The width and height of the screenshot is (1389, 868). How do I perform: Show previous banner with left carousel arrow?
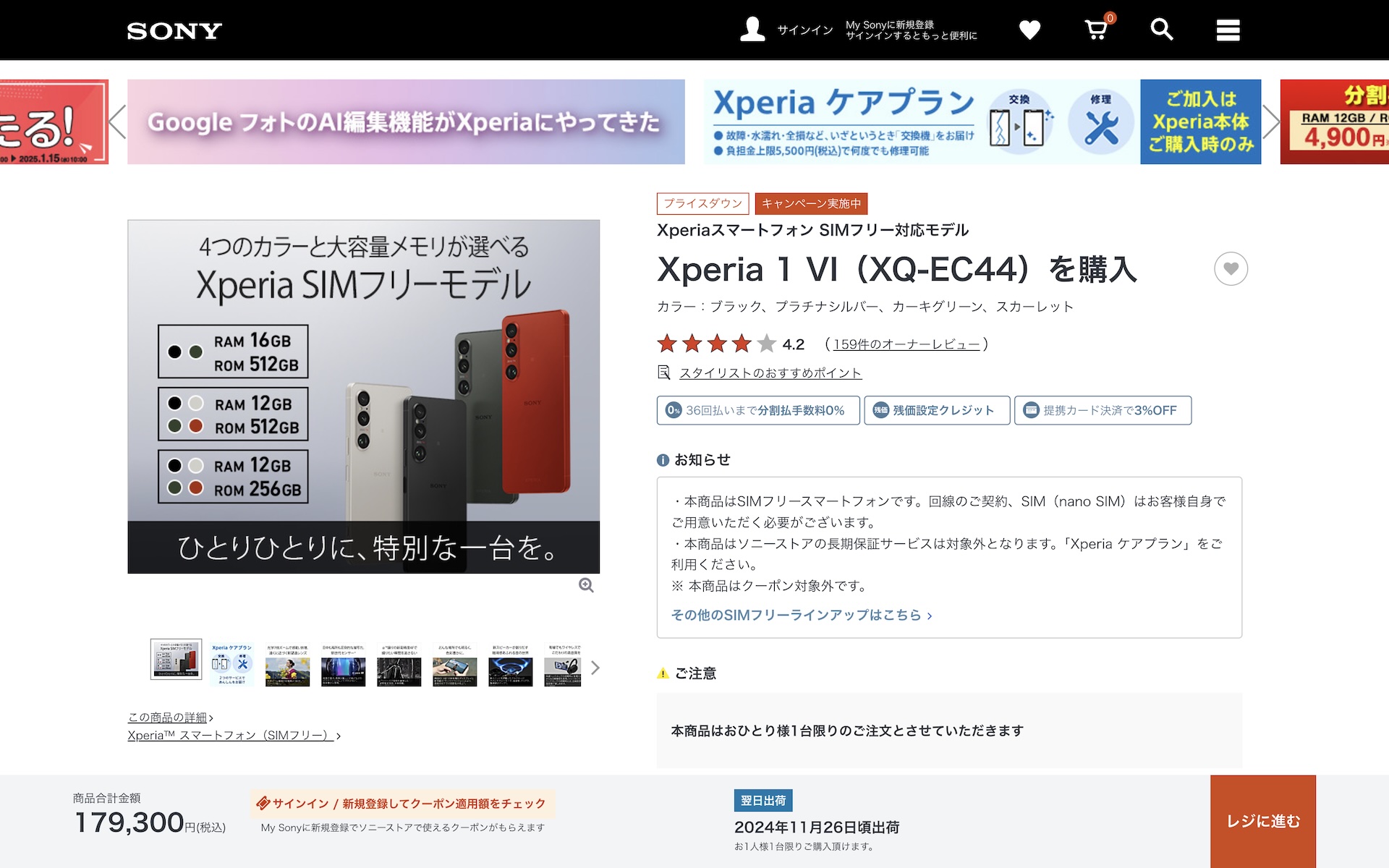coord(118,122)
